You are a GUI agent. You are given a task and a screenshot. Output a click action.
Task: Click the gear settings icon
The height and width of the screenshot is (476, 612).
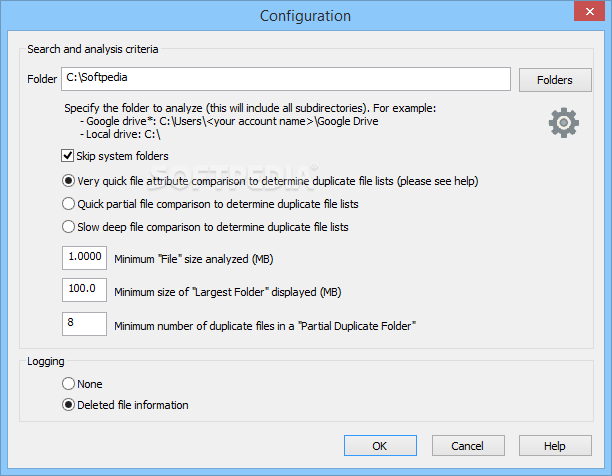[564, 123]
